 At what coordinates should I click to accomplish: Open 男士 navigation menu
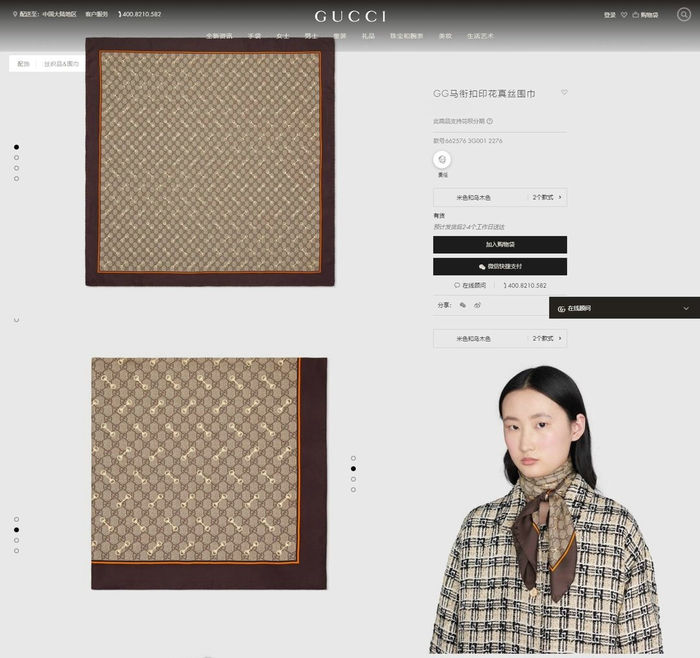[311, 36]
